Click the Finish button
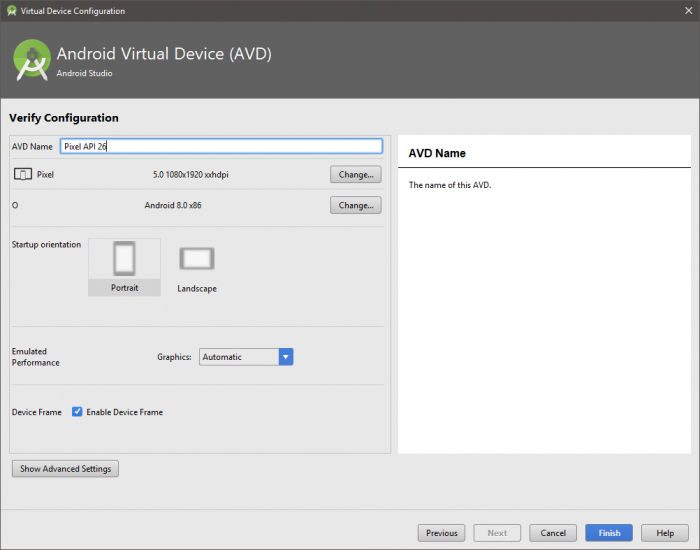Image resolution: width=700 pixels, height=550 pixels. 609,533
